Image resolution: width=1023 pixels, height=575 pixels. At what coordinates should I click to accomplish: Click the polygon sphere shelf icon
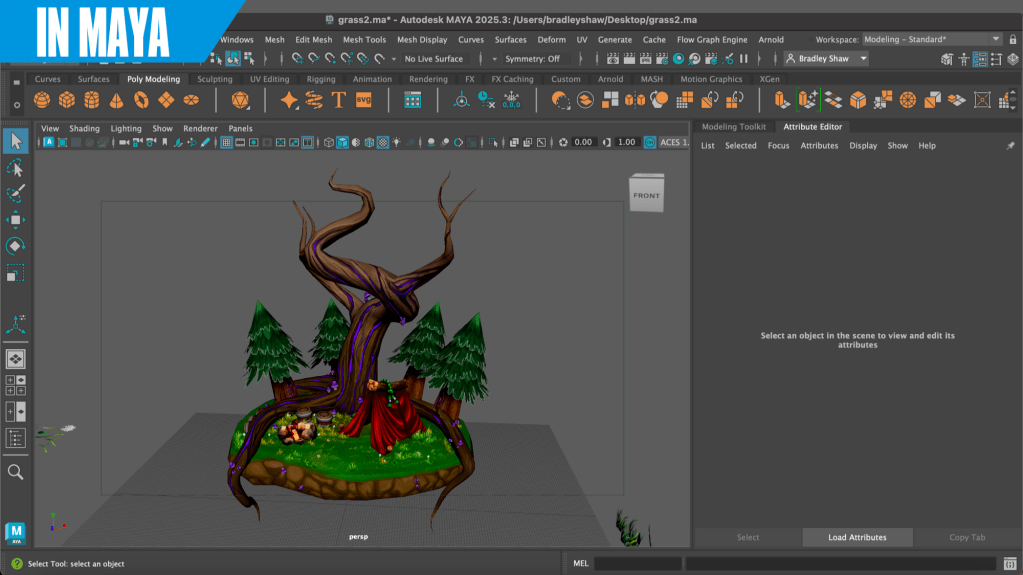pyautogui.click(x=42, y=100)
